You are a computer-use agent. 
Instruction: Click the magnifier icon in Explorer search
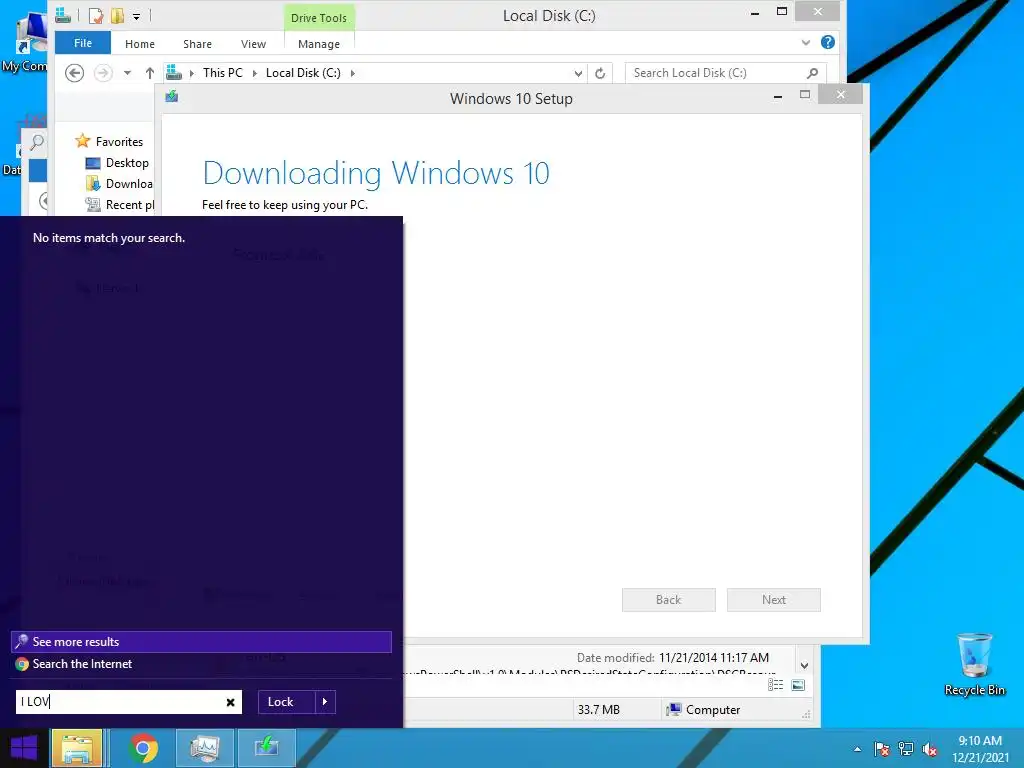pyautogui.click(x=812, y=73)
